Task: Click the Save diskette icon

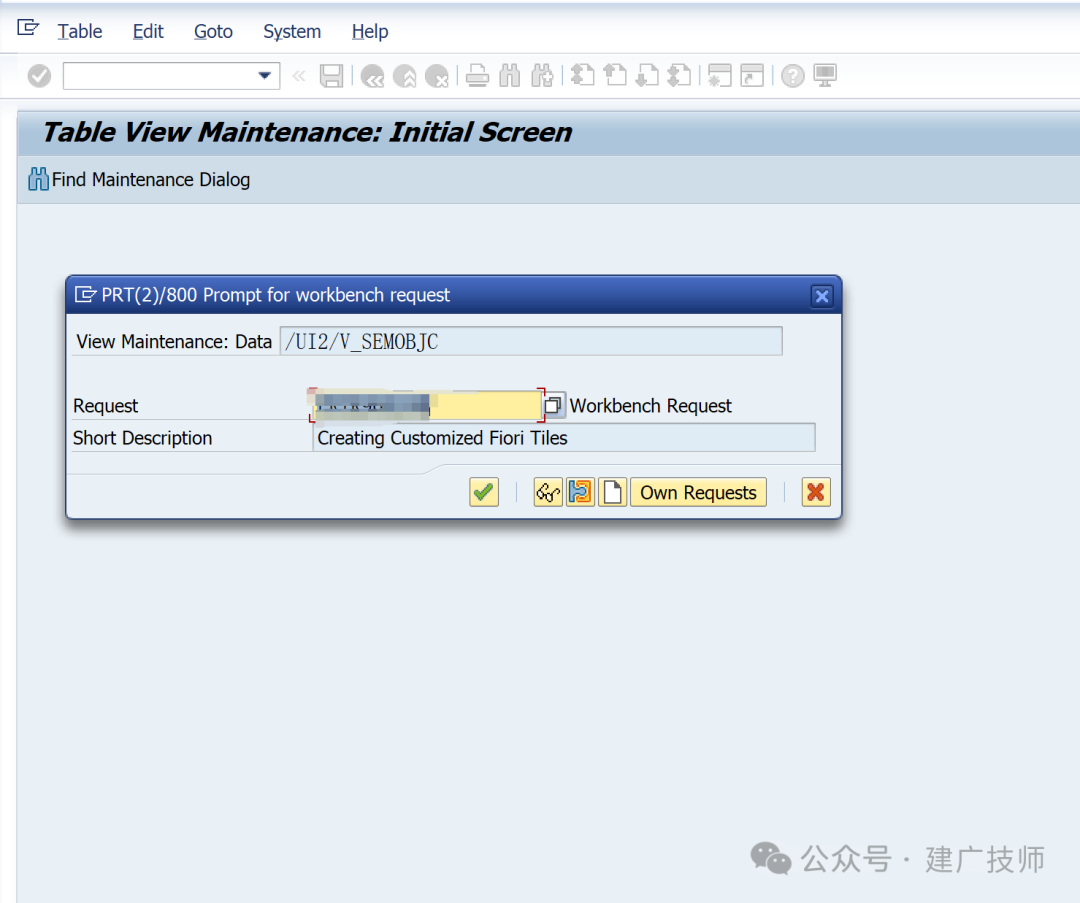Action: coord(331,76)
